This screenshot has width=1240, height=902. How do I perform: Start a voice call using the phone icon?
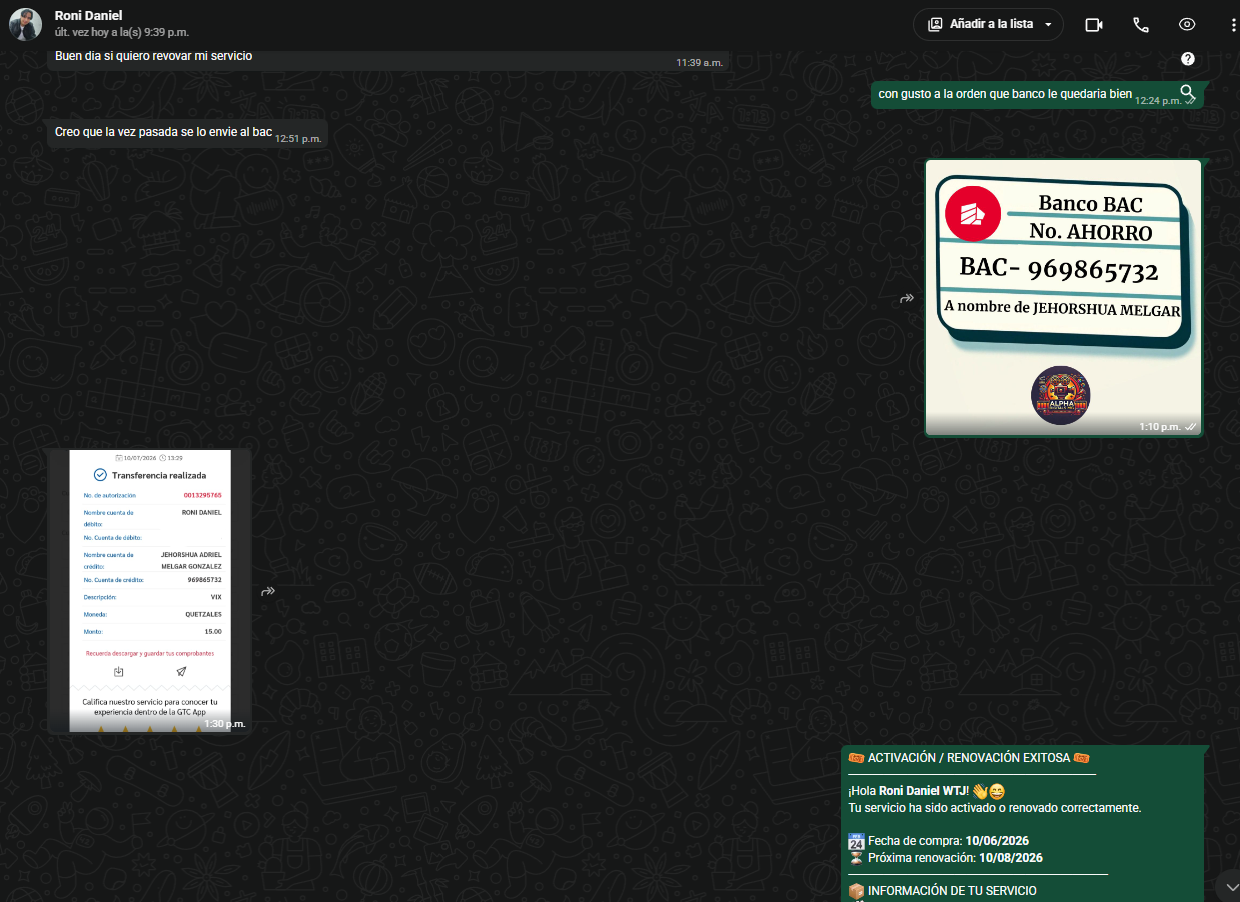click(1141, 25)
